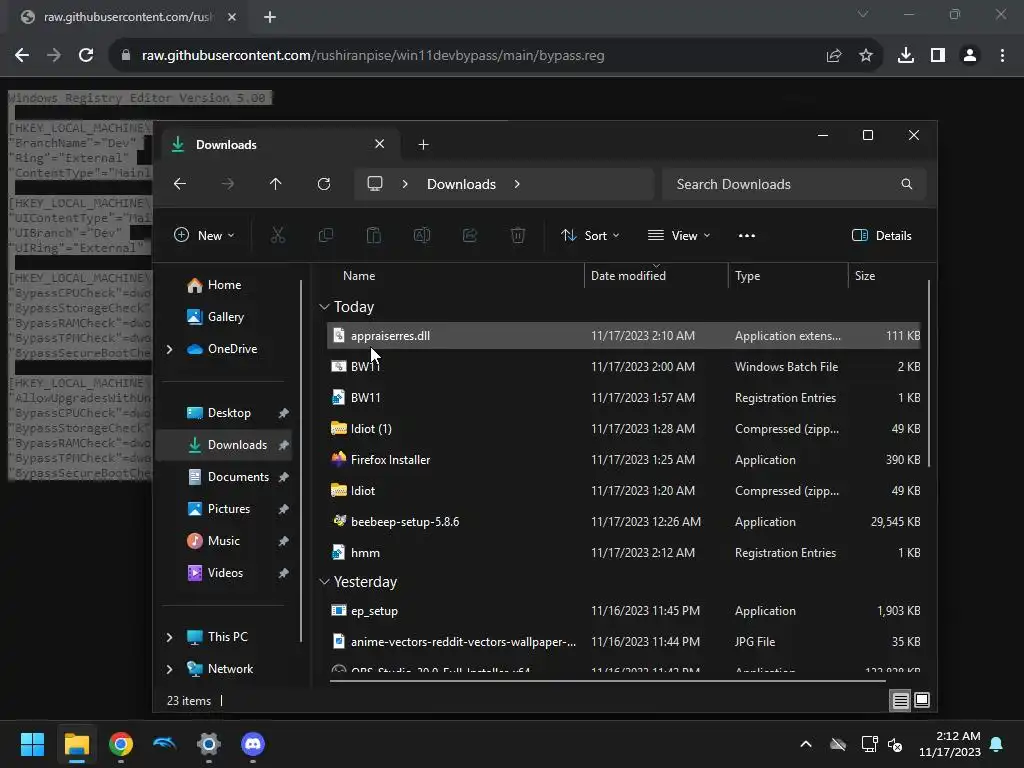Image resolution: width=1024 pixels, height=768 pixels.
Task: Open the View dropdown
Action: (x=679, y=236)
